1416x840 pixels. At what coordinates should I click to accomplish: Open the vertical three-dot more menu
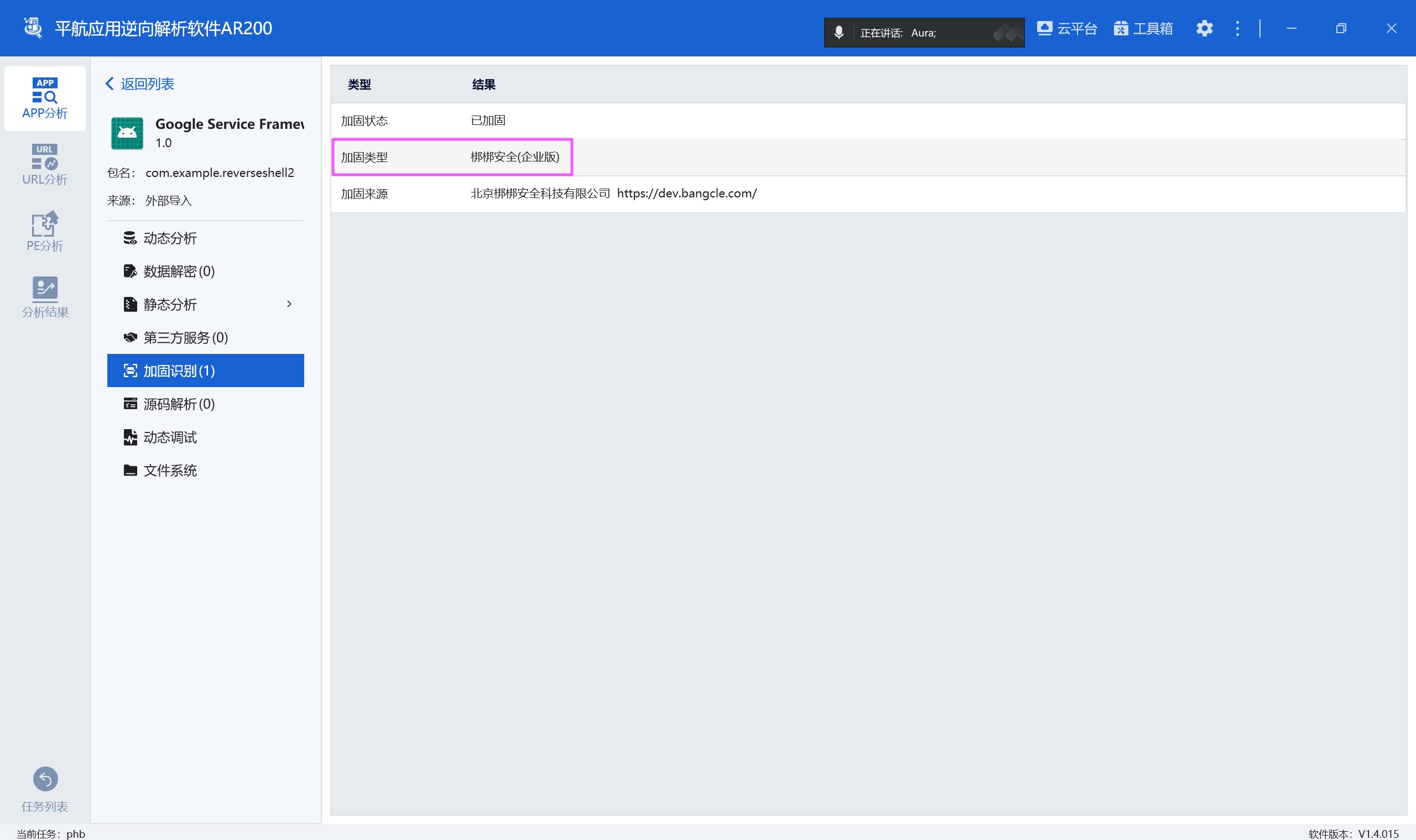(x=1237, y=28)
